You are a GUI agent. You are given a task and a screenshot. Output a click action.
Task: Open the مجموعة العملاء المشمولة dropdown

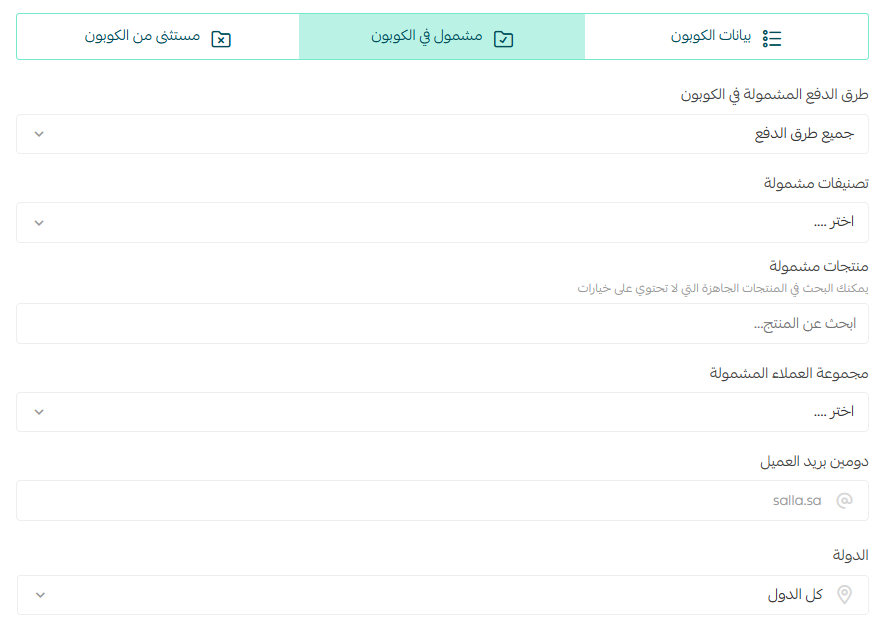442,412
